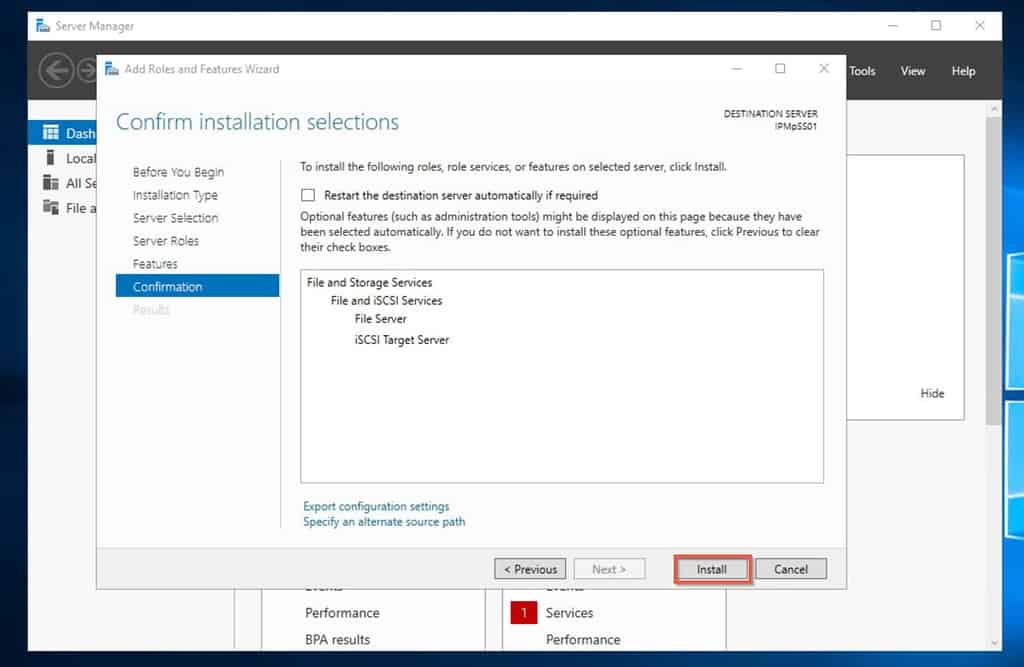This screenshot has width=1024, height=667.
Task: Click the Server Manager back arrow icon
Action: pos(56,71)
